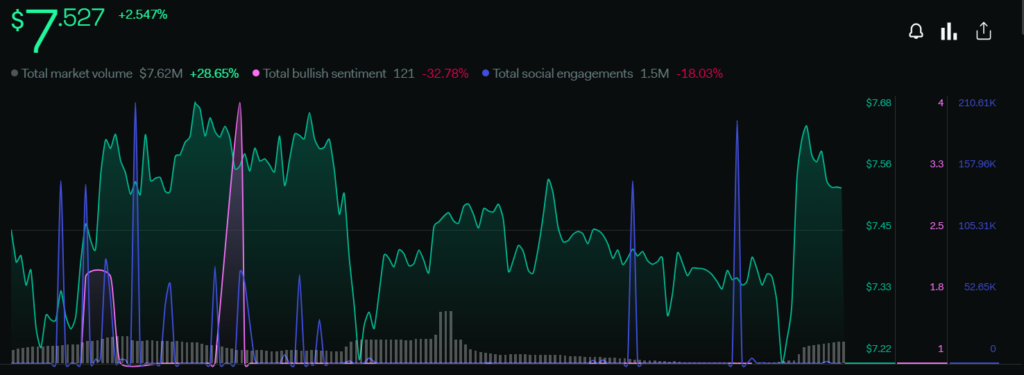The width and height of the screenshot is (1024, 375).
Task: Click the +28.65% volume change
Action: coord(214,74)
